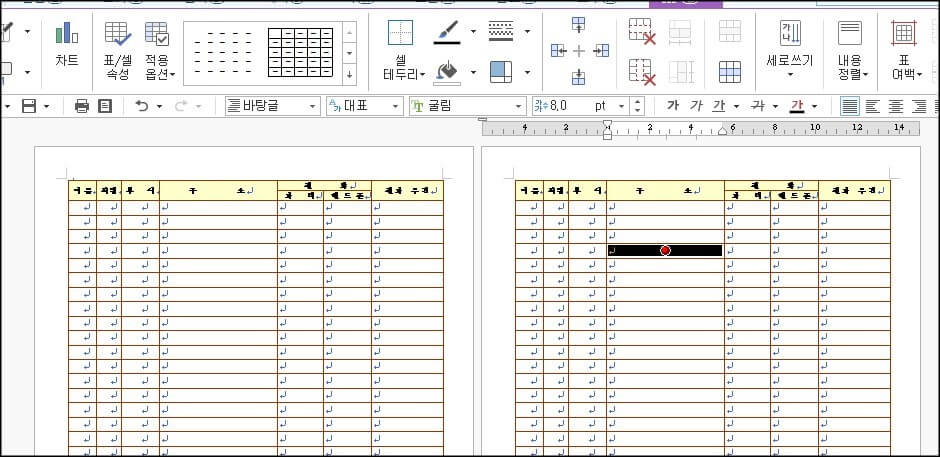Image resolution: width=940 pixels, height=457 pixels.
Task: Open the undo history dropdown arrow
Action: (159, 107)
